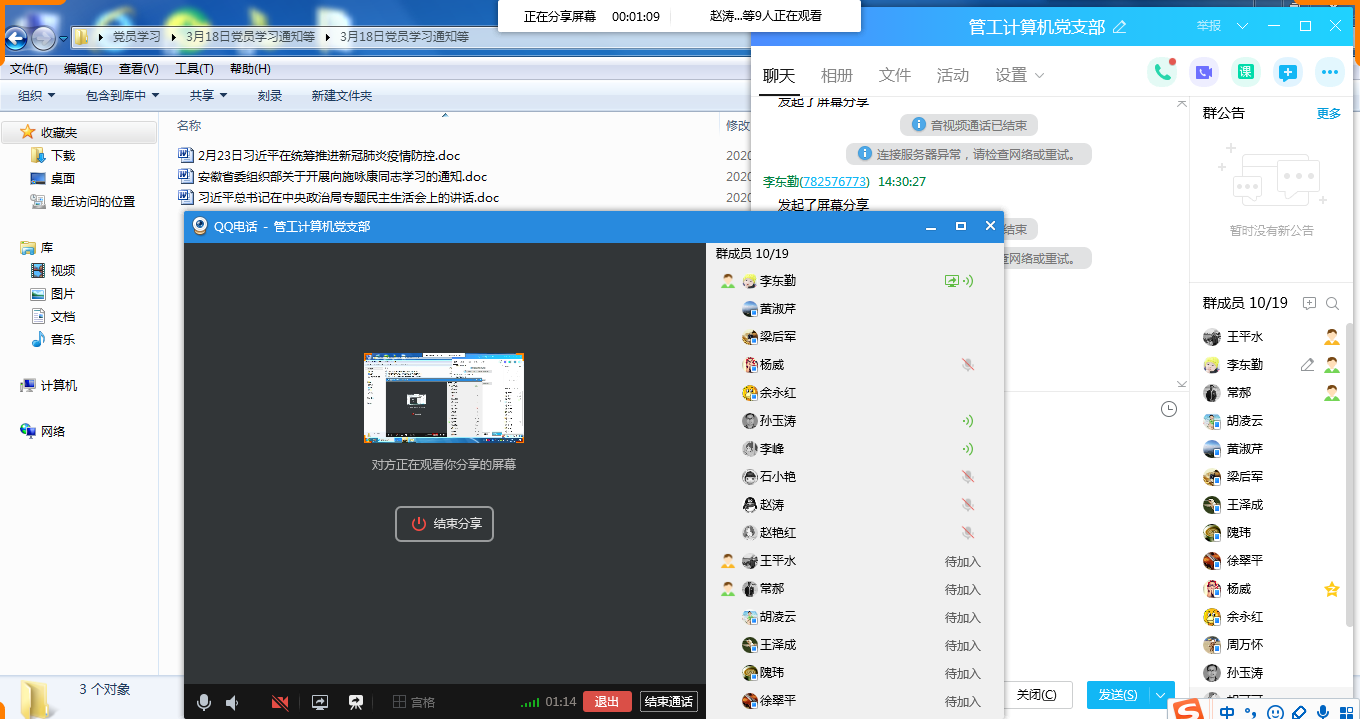Click the 发送(S) button
Screen dimensions: 1362x719
(x=1118, y=695)
